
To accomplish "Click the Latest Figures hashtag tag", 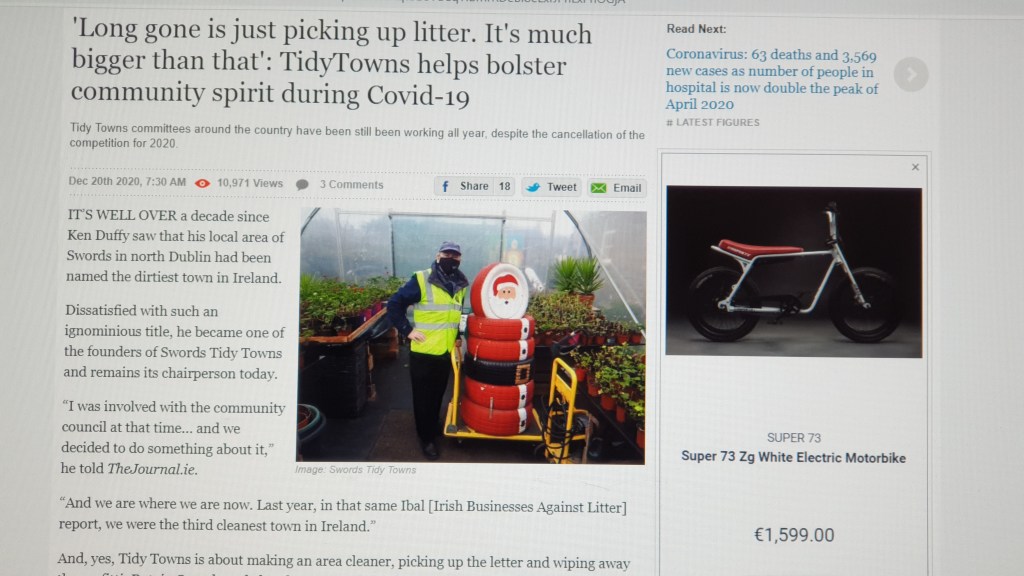I will tap(712, 122).
